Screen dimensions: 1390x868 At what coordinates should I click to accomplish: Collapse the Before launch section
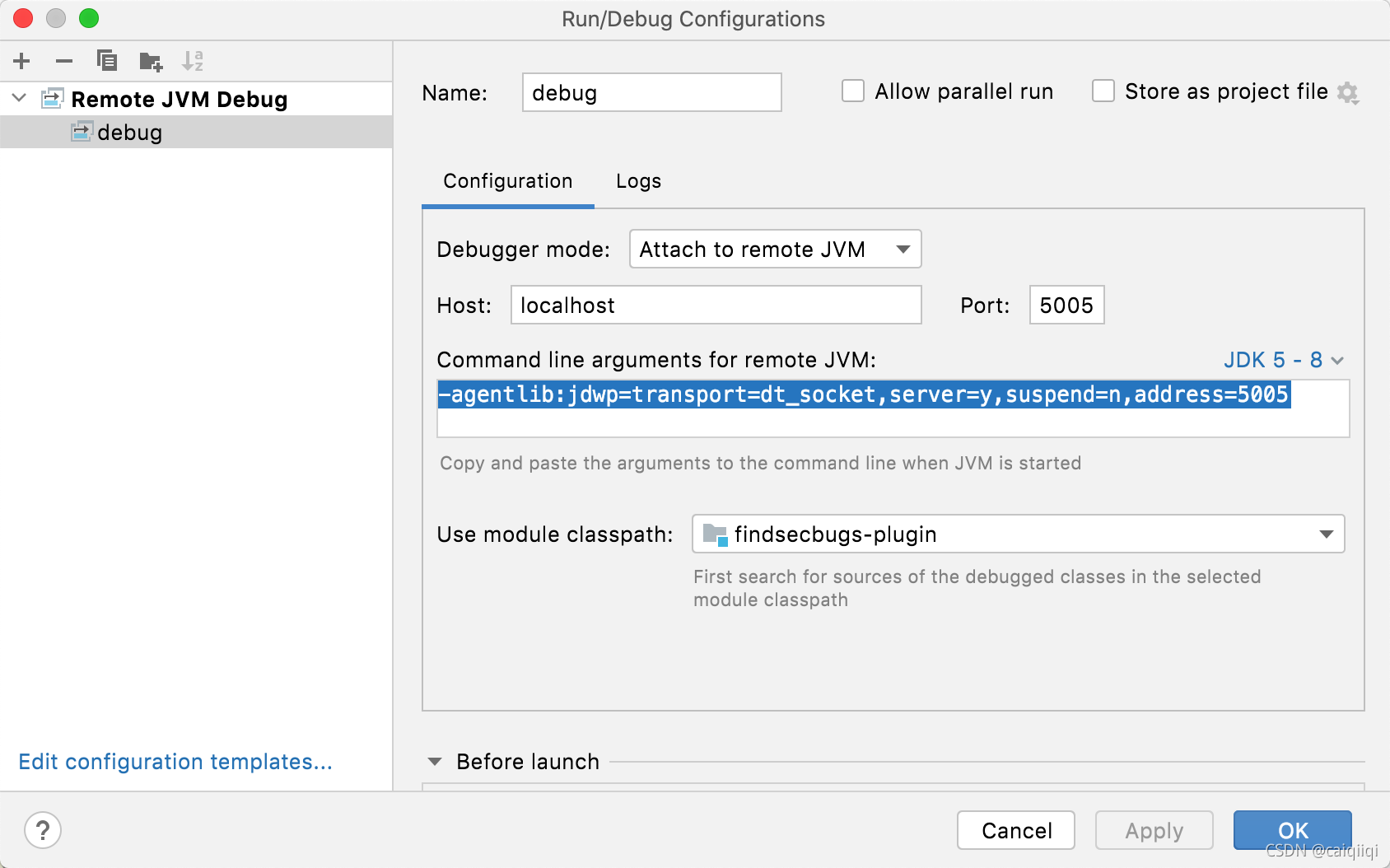[435, 762]
